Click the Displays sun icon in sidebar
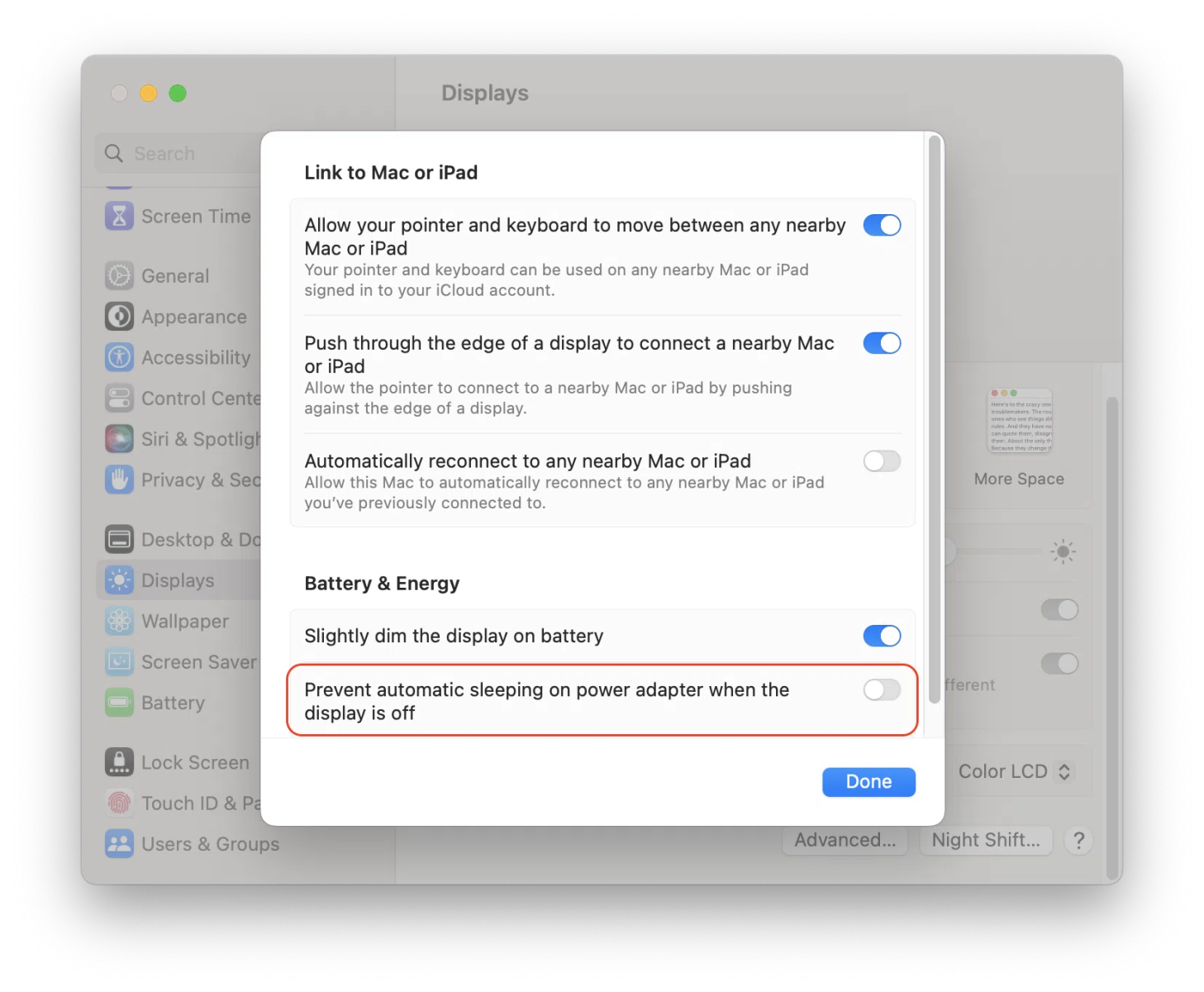This screenshot has height=992, width=1204. tap(119, 580)
